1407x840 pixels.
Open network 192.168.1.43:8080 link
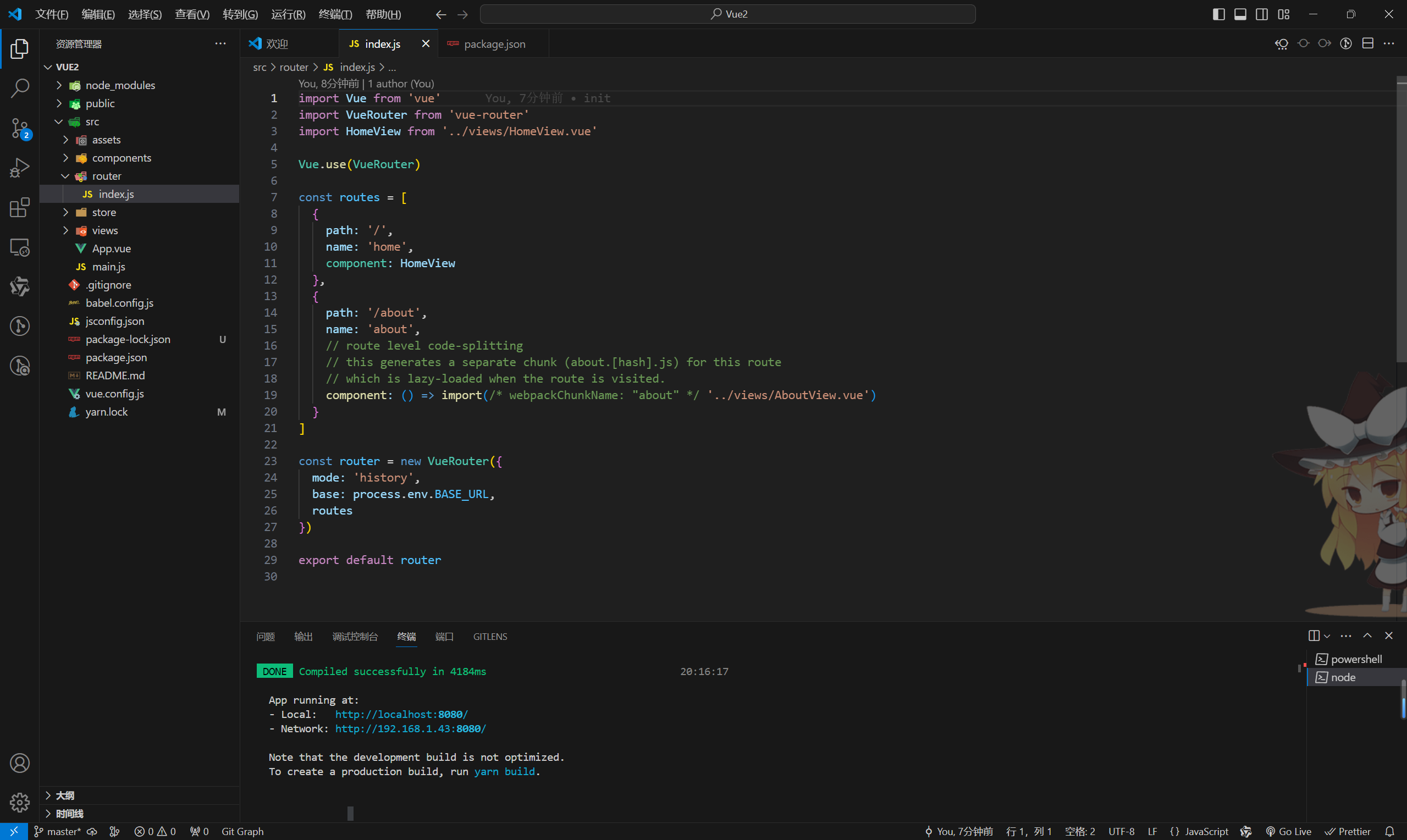coord(410,728)
